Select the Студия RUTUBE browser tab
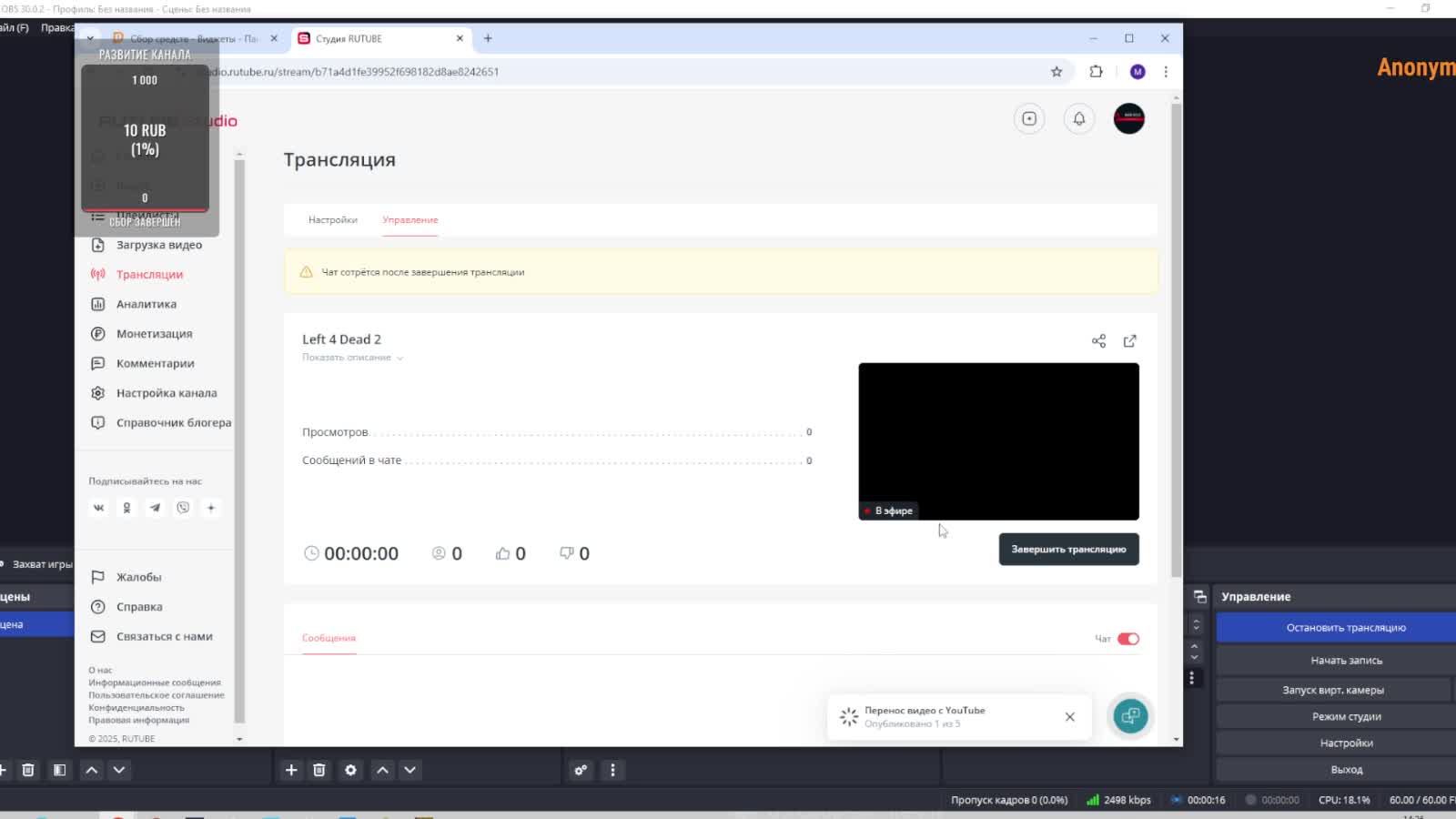This screenshot has height=819, width=1456. coord(380,38)
